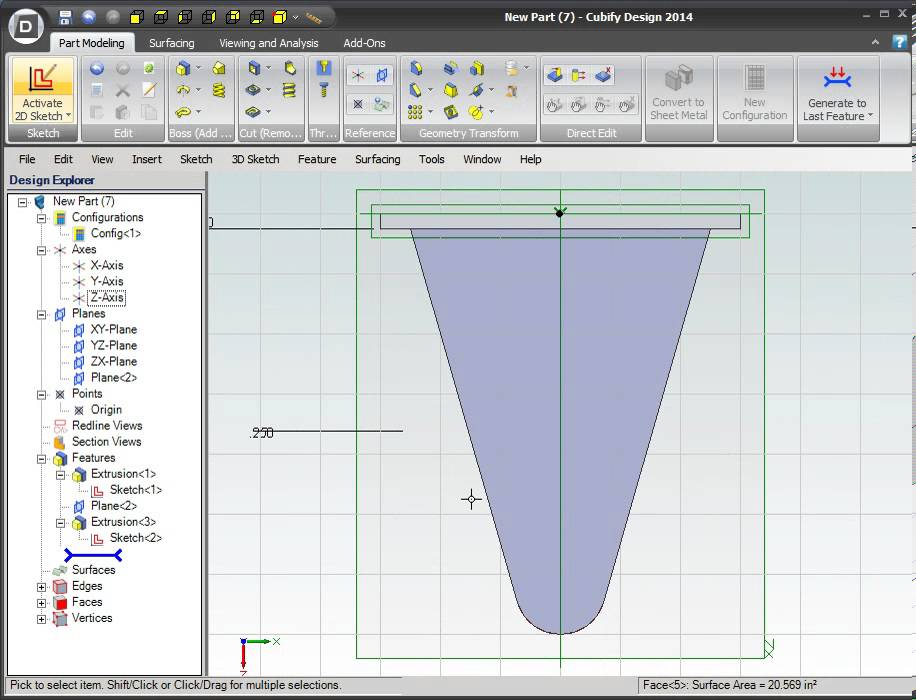Open the Insert menu
Viewport: 916px width, 700px height.
coord(147,159)
